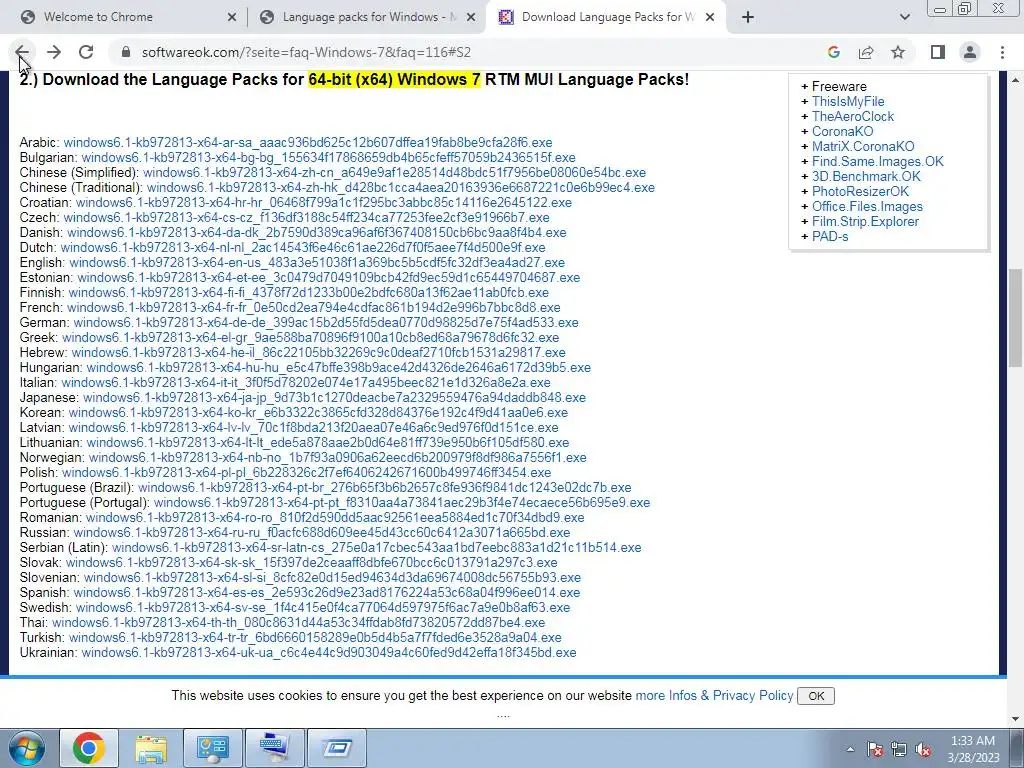Close the Language packs for Windows tab

pyautogui.click(x=471, y=17)
